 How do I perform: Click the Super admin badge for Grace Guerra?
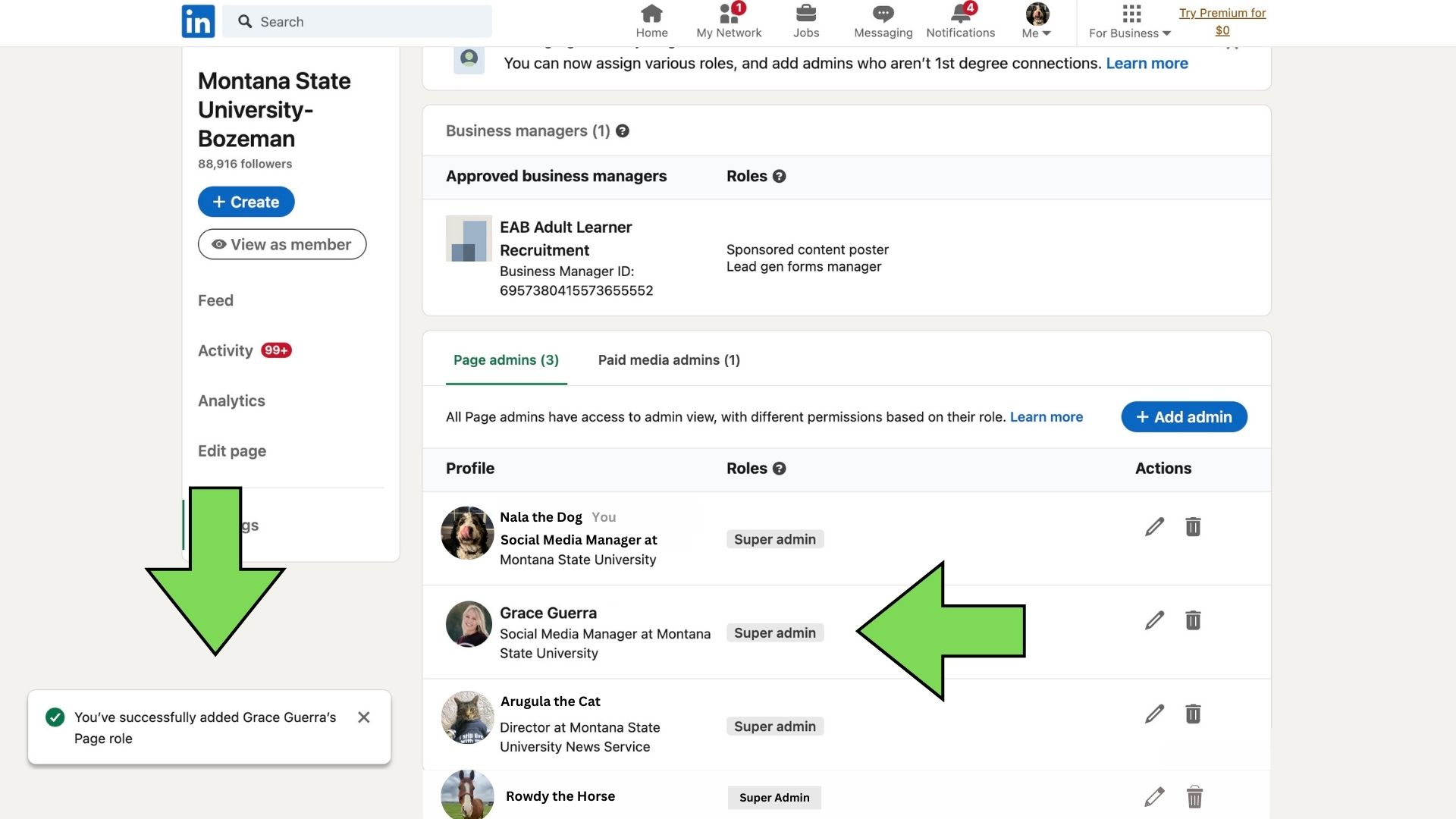(775, 633)
